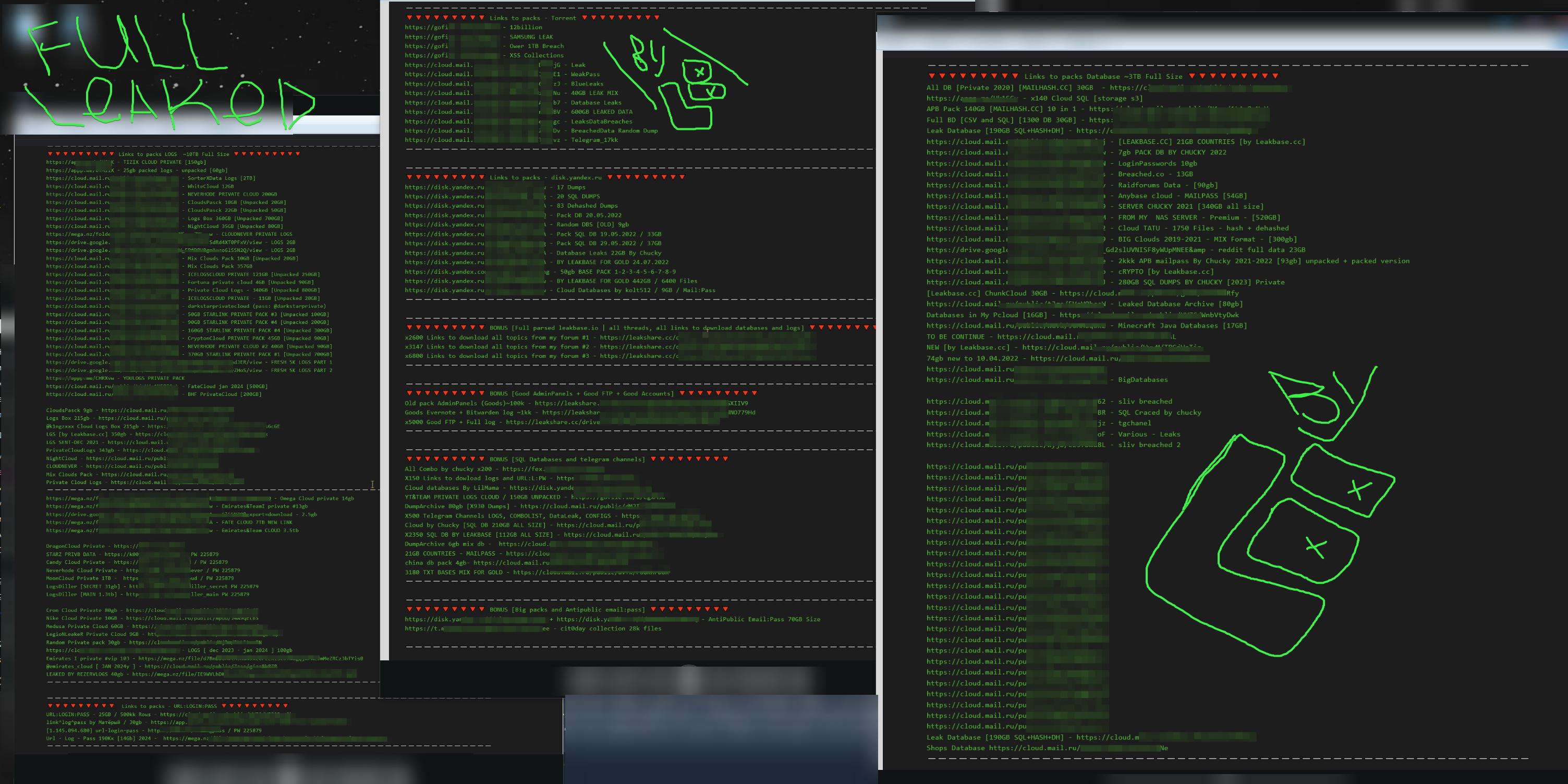The height and width of the screenshot is (784, 1568).
Task: Select the 'LoginPasswords 10gb' entry
Action: point(1062,163)
